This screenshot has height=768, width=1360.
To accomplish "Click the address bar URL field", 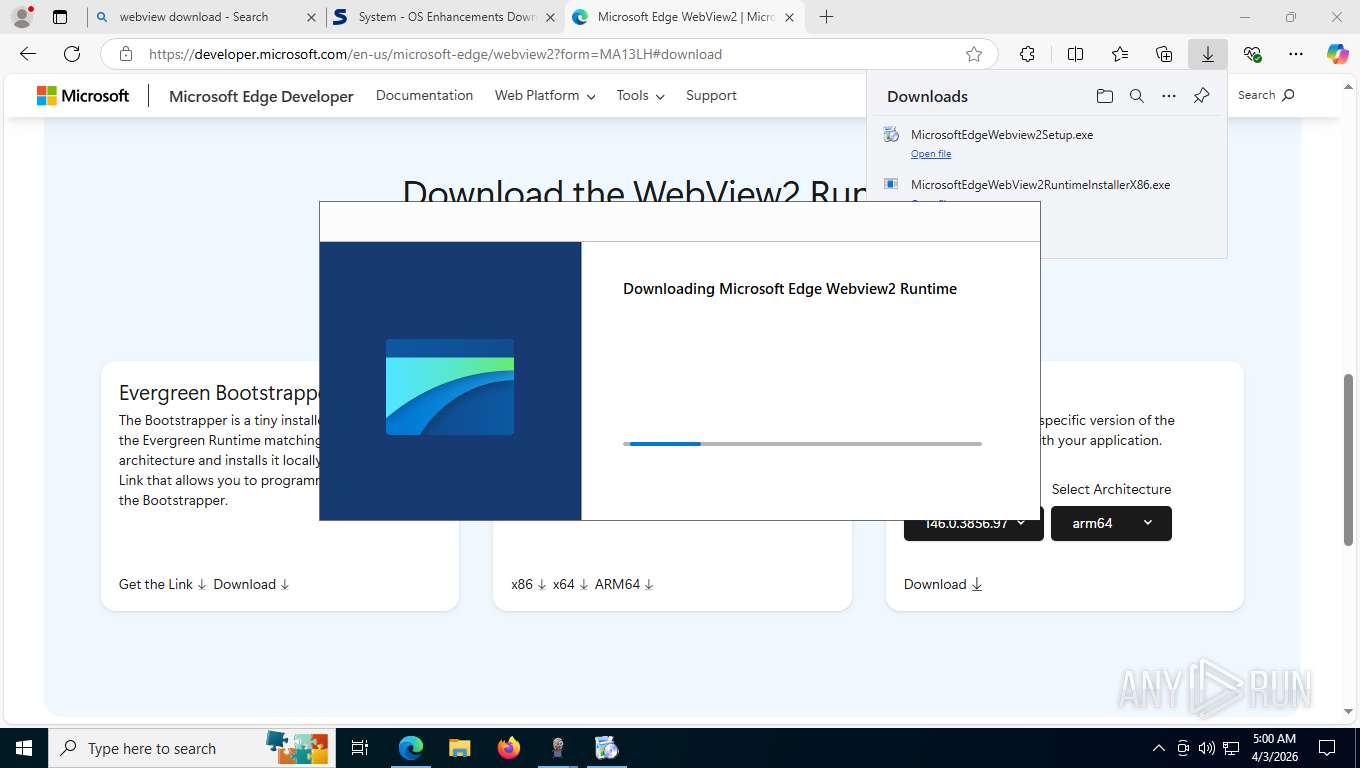I will coord(550,54).
